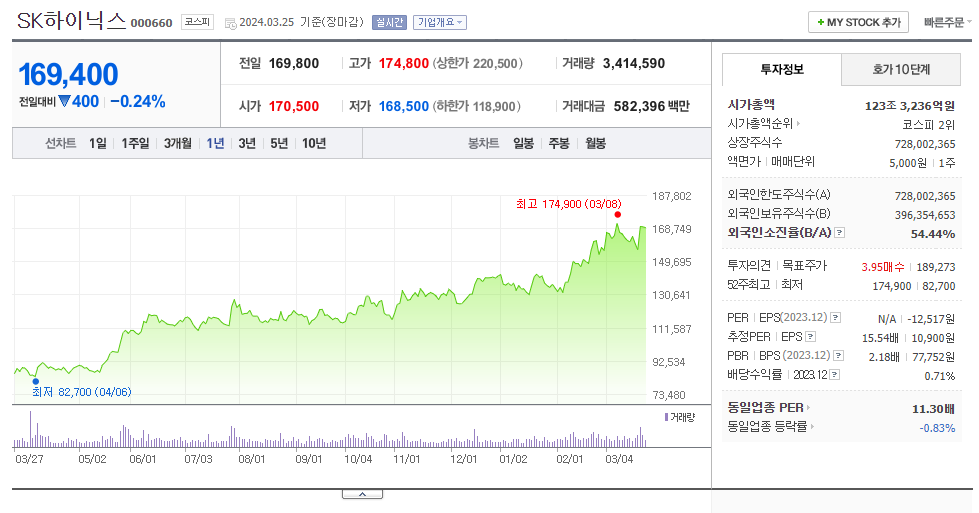Image resolution: width=979 pixels, height=513 pixels.
Task: Select the 1일 line chart period
Action: point(97,144)
